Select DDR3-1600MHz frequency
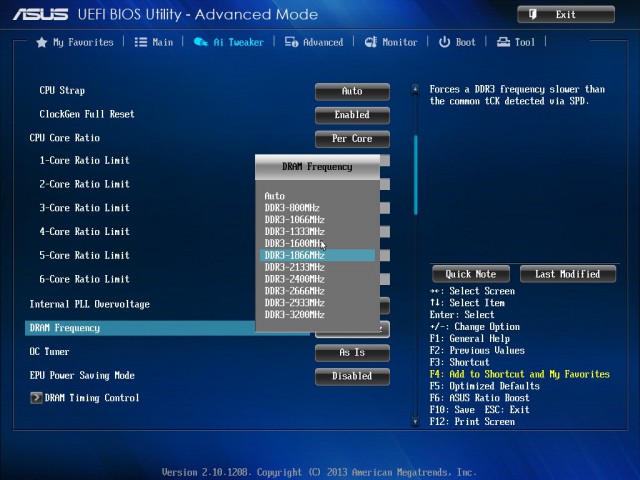640x480 pixels. coord(294,243)
